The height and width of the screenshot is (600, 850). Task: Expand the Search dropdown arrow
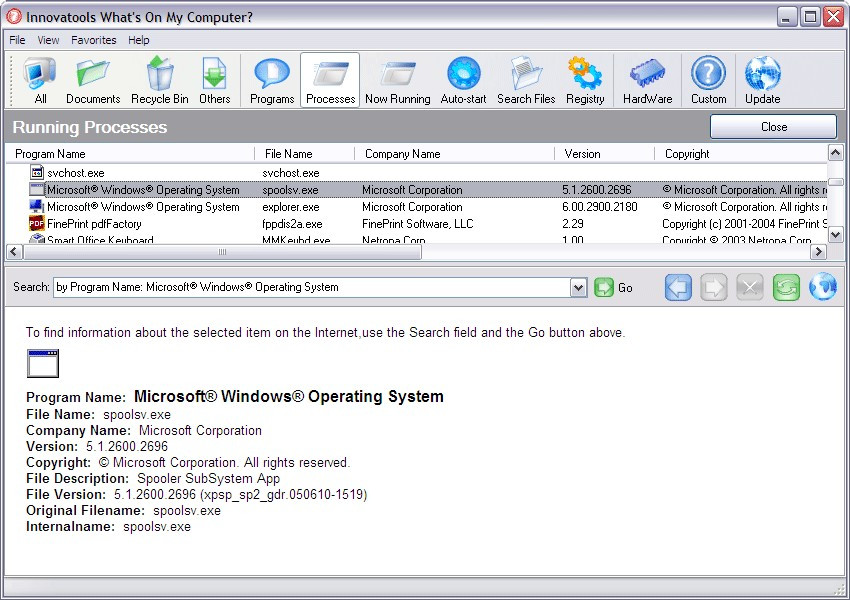pos(578,287)
